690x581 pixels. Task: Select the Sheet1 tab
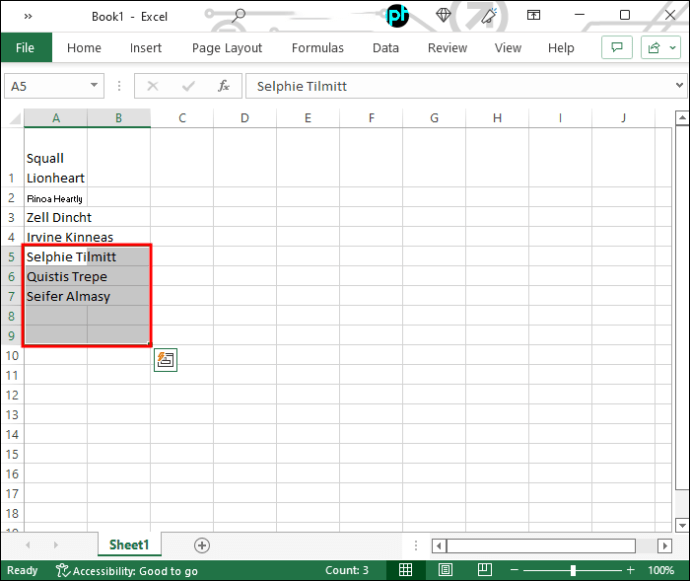[129, 545]
